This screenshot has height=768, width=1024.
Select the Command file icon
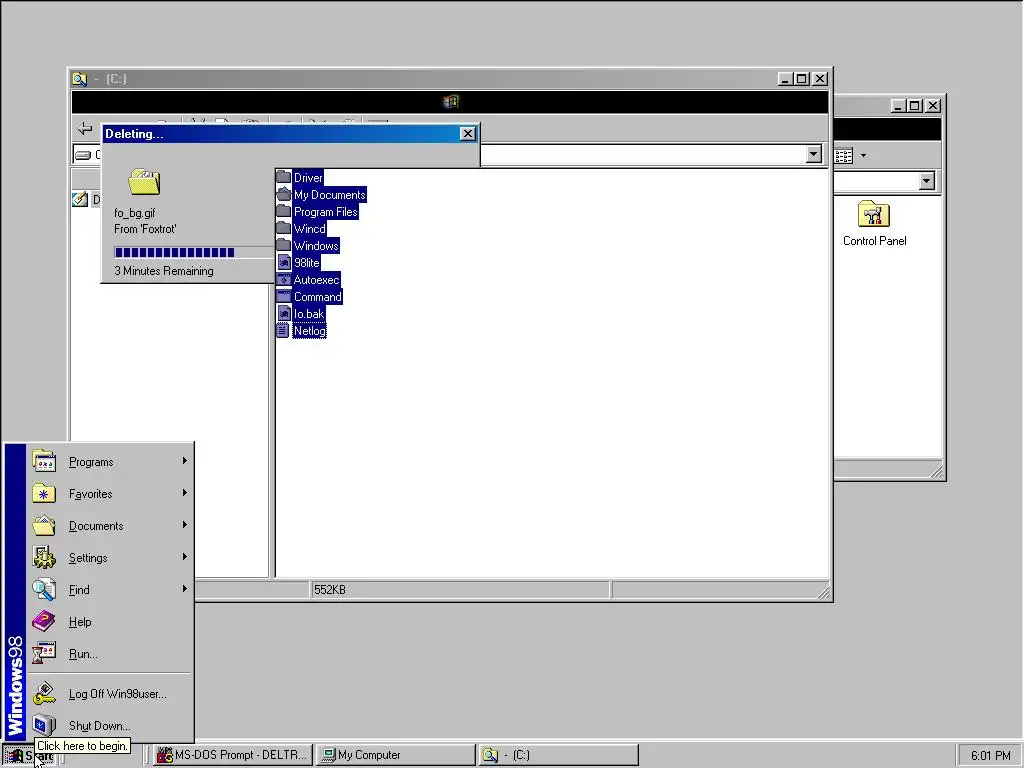click(283, 296)
